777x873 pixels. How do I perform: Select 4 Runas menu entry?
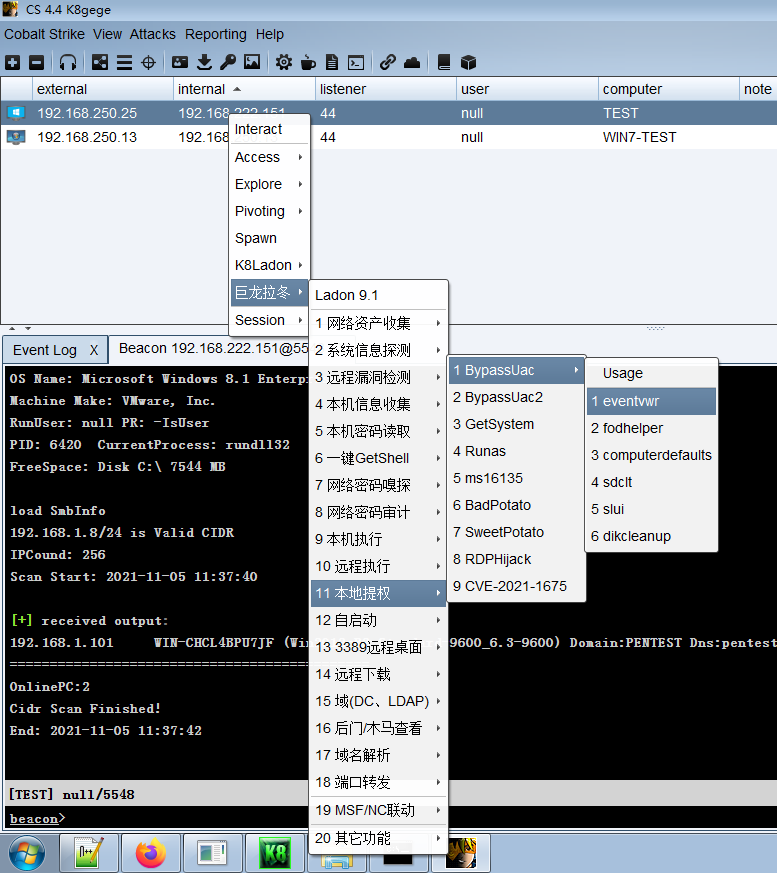pos(516,452)
